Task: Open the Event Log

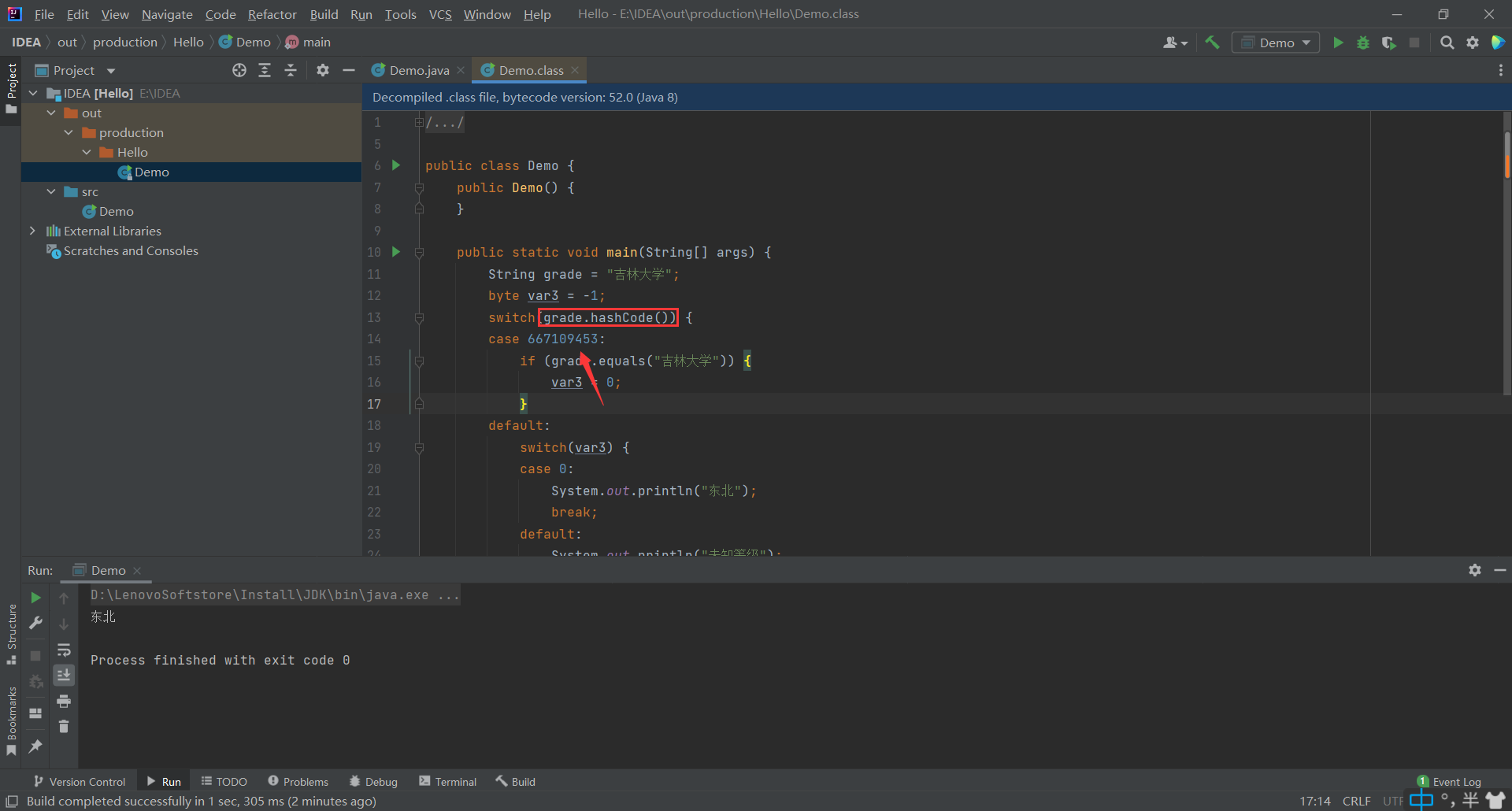Action: point(1449,781)
